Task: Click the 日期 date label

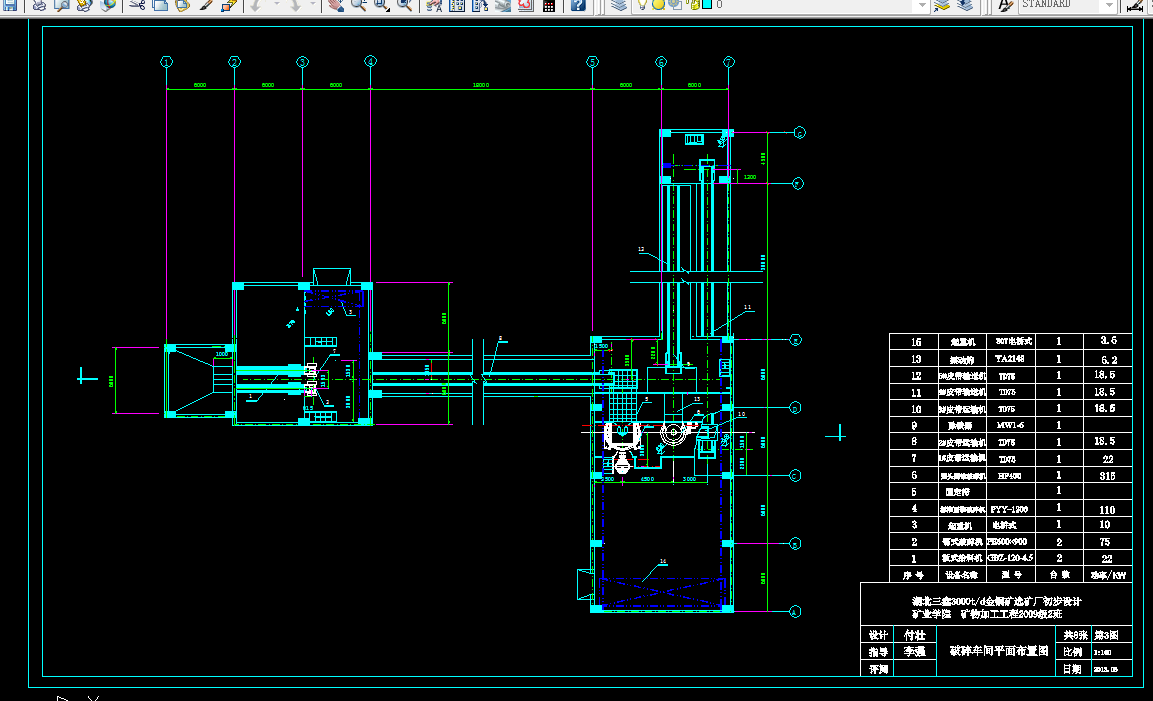Action: 1073,669
